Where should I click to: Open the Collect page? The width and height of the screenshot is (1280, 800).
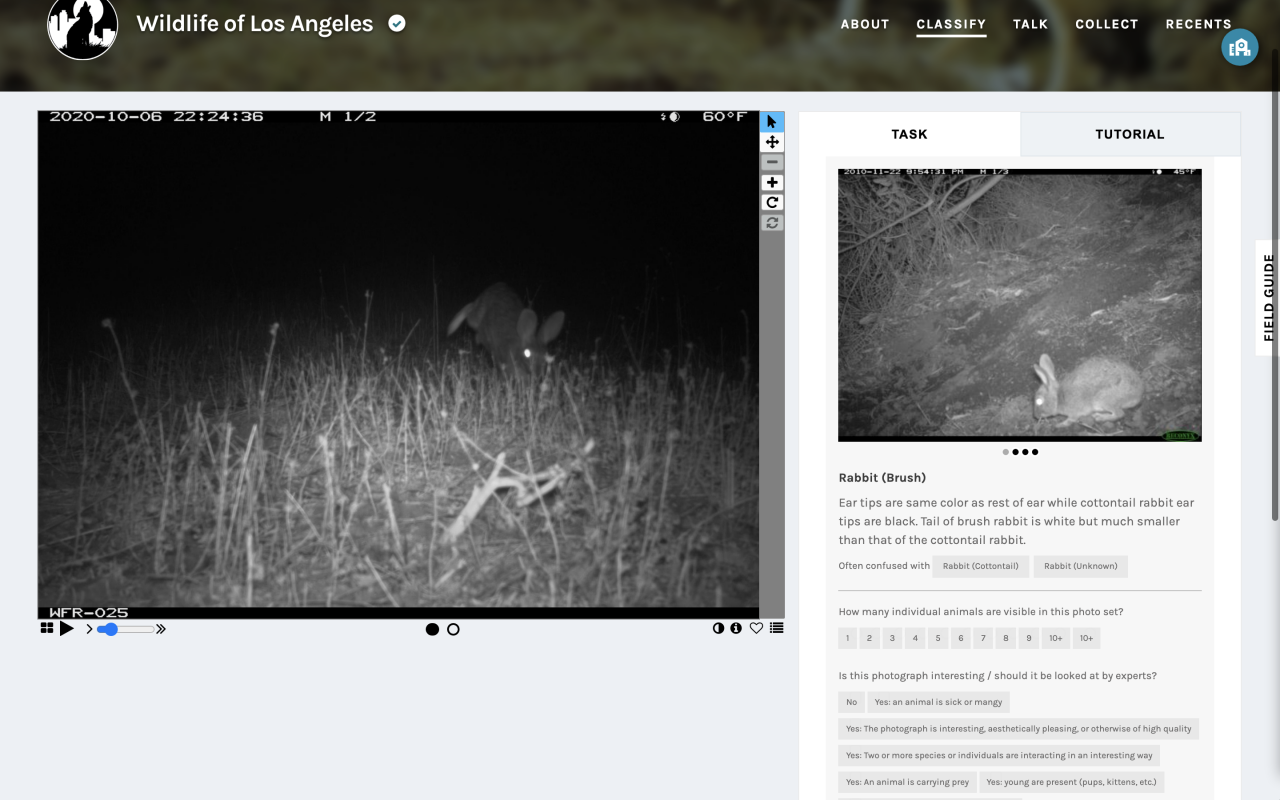coord(1107,24)
